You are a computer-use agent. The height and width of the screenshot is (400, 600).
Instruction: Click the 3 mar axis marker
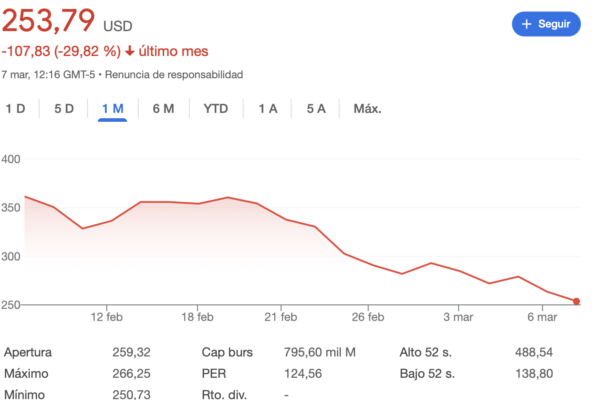(458, 317)
